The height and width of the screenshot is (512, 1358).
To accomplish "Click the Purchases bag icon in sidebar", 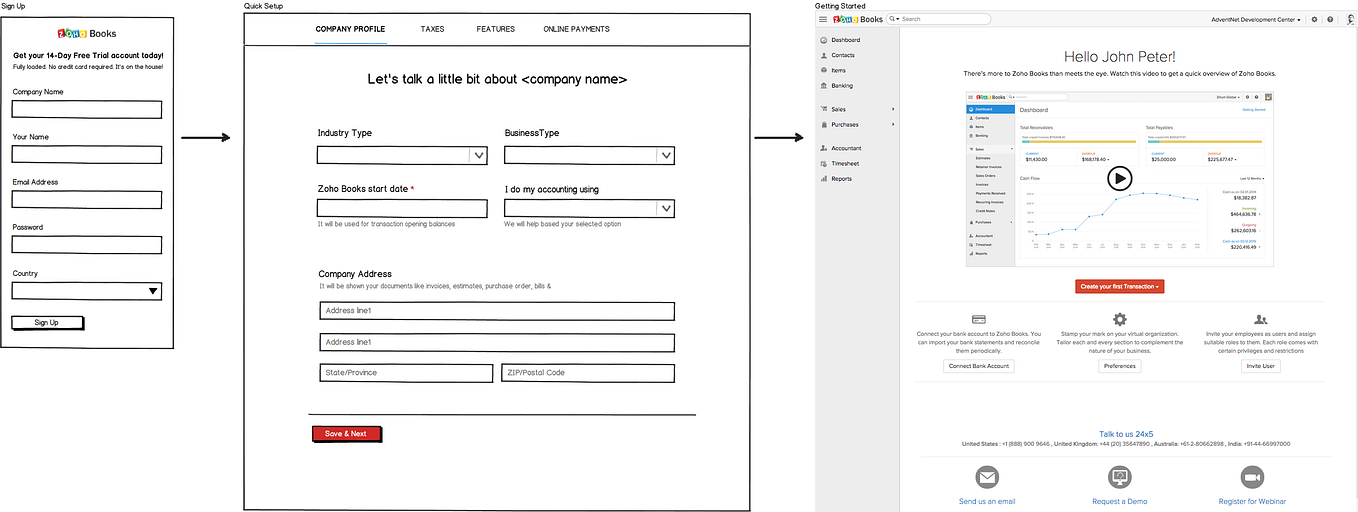I will 823,125.
